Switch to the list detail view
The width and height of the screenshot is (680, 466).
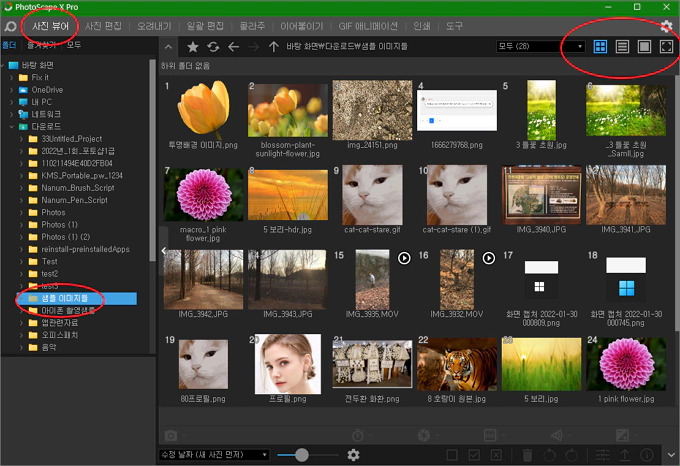click(x=622, y=46)
